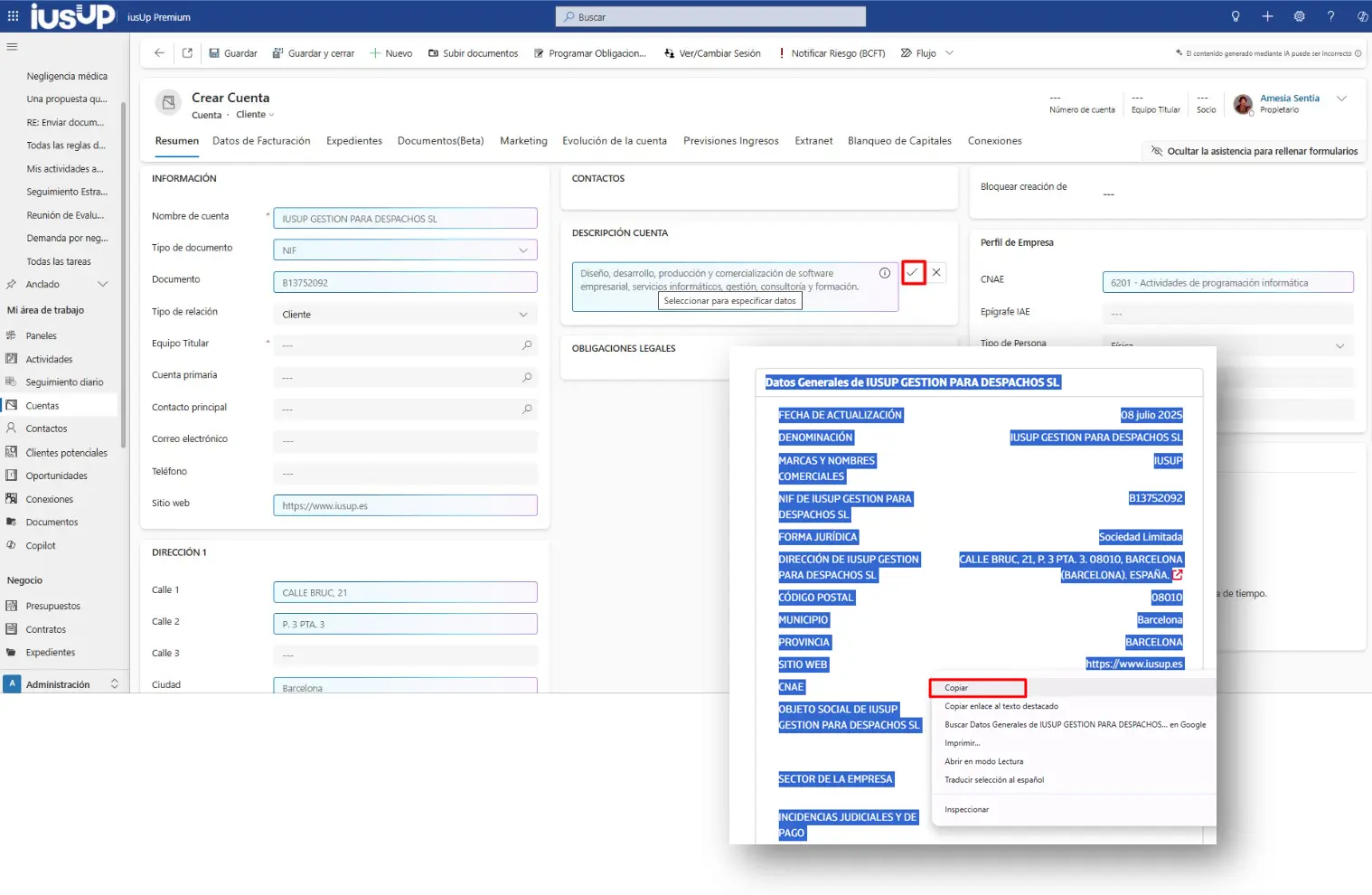Expand the Flujo dropdown chevron
This screenshot has height=895, width=1372.
click(949, 53)
